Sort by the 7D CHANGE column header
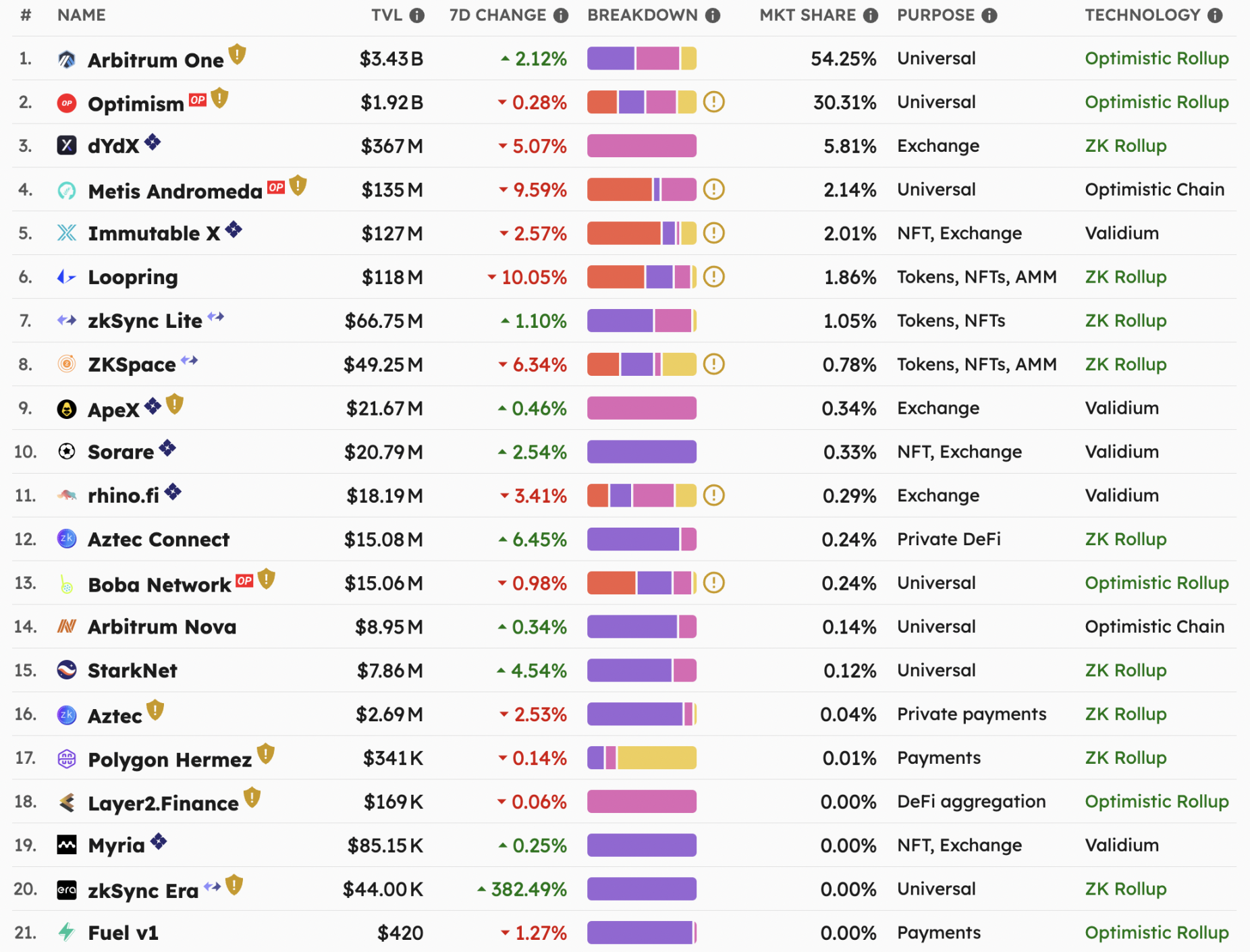Image resolution: width=1250 pixels, height=952 pixels. [497, 15]
